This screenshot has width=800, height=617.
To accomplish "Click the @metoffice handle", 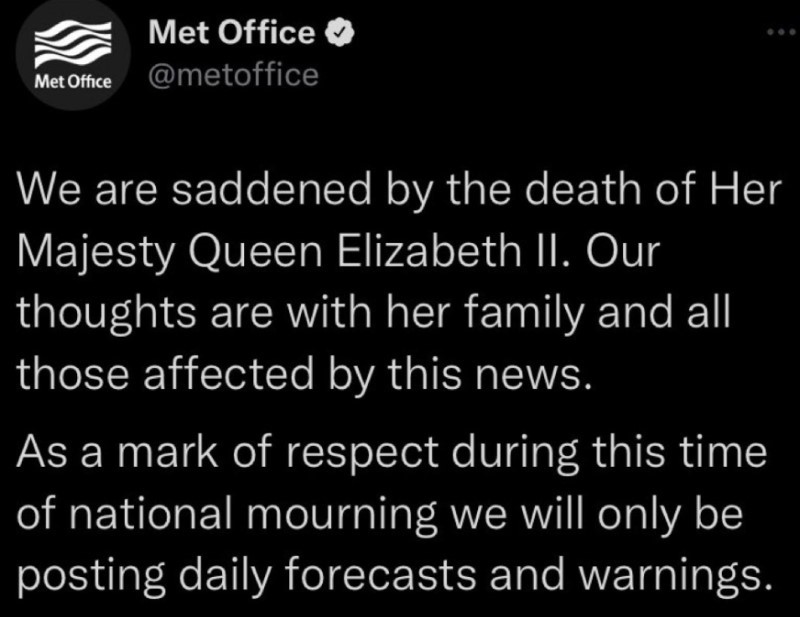I will pyautogui.click(x=232, y=74).
